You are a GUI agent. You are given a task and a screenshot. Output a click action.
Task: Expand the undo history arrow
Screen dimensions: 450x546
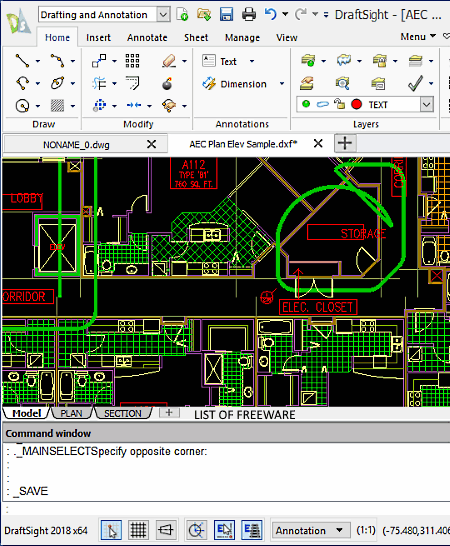tap(285, 14)
